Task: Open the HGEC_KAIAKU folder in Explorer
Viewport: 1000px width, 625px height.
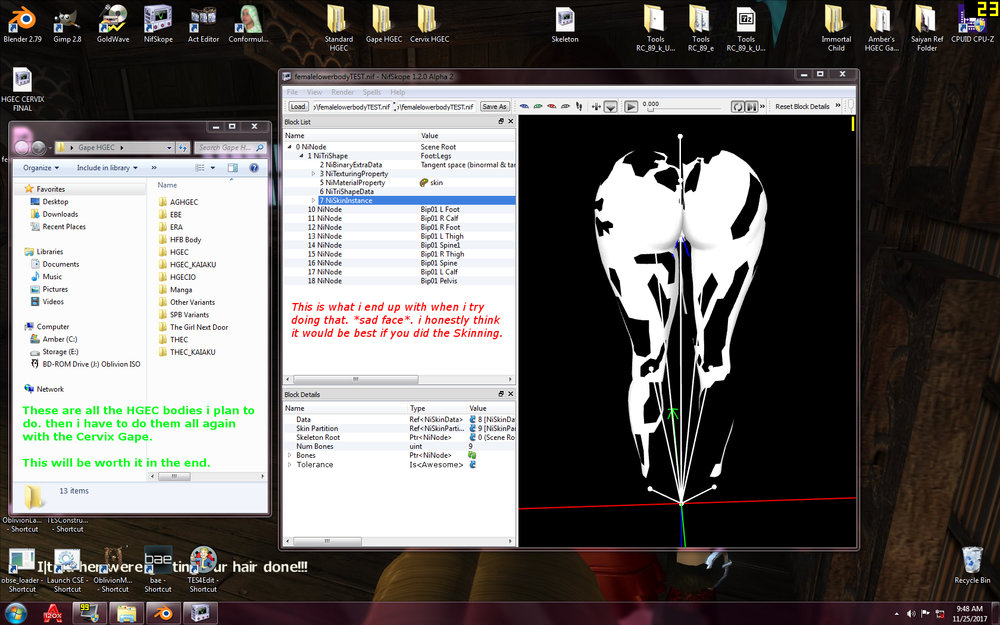Action: point(187,265)
